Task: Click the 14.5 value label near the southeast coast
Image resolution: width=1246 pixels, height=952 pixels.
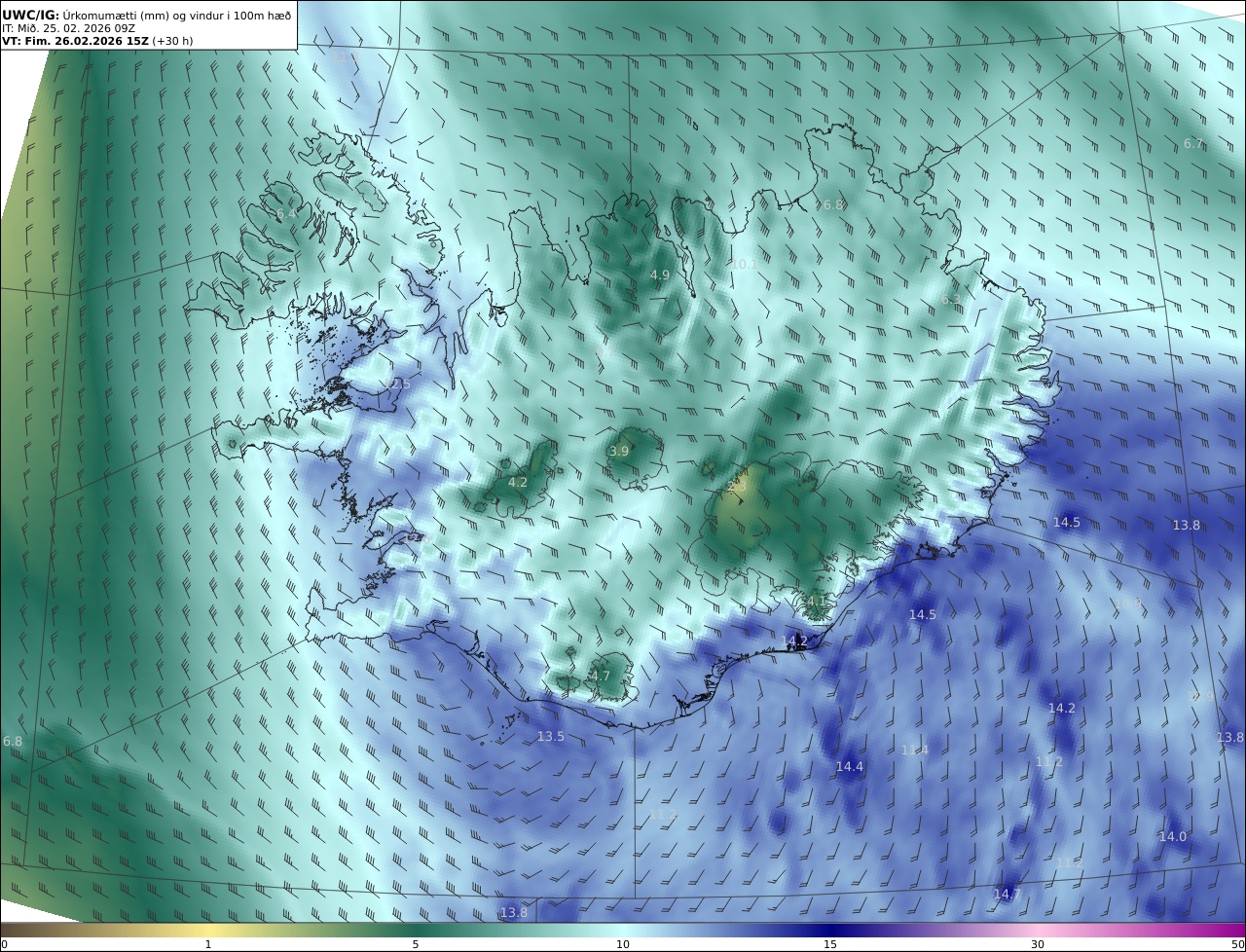Action: (922, 614)
